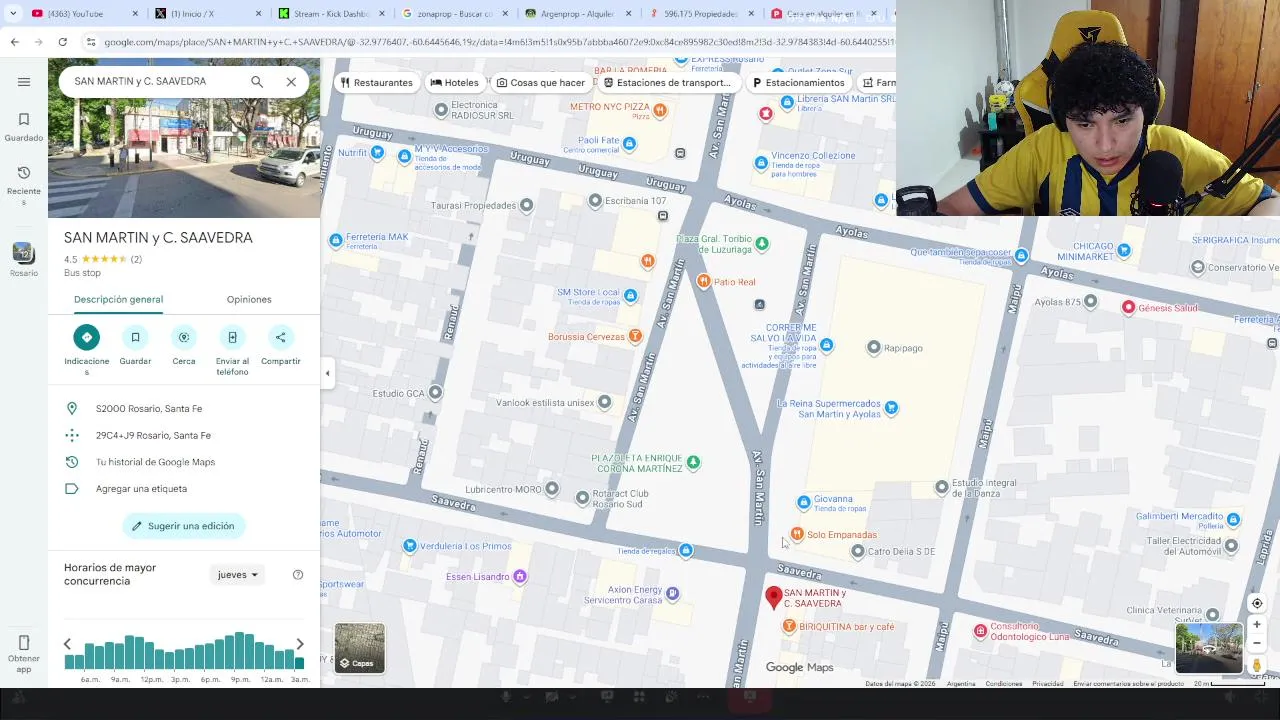Click the Guardar bookmark button
The image size is (1280, 720).
[x=135, y=337]
